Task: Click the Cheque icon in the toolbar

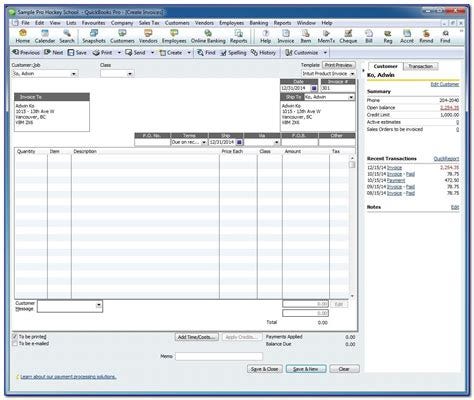Action: coord(348,36)
